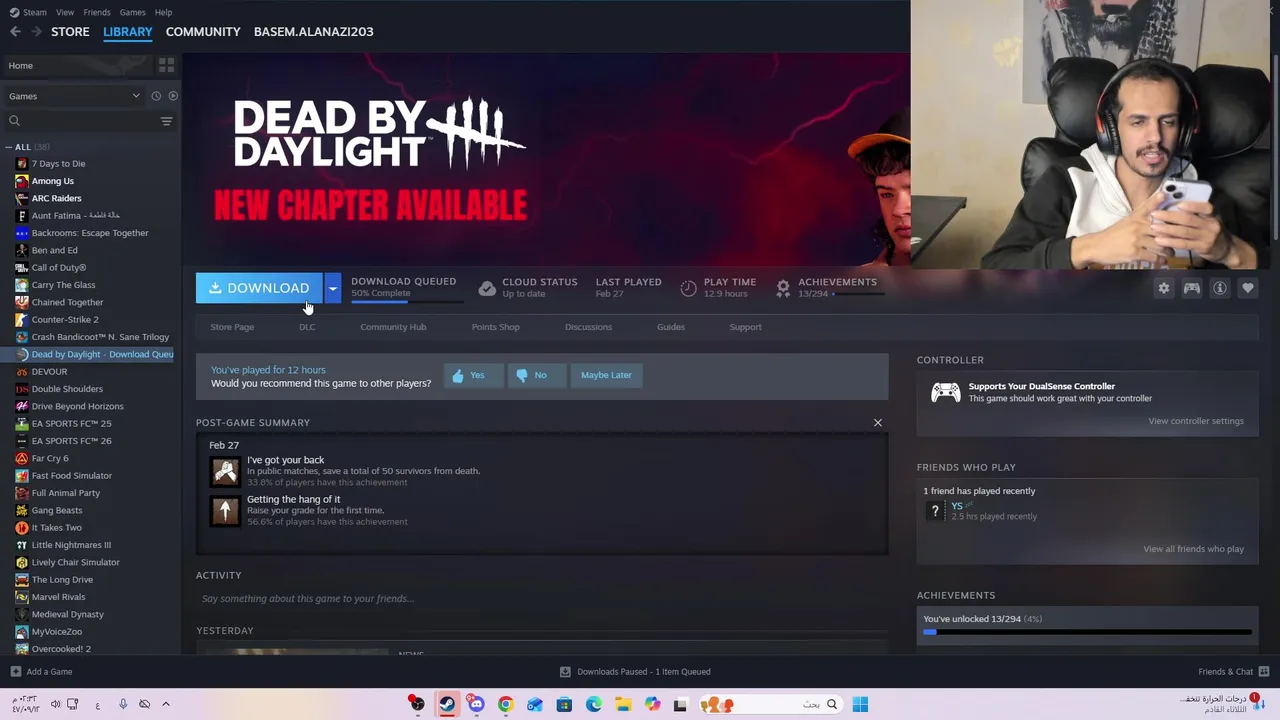Open Friends & Chat panel
1280x720 pixels.
[x=1233, y=672]
